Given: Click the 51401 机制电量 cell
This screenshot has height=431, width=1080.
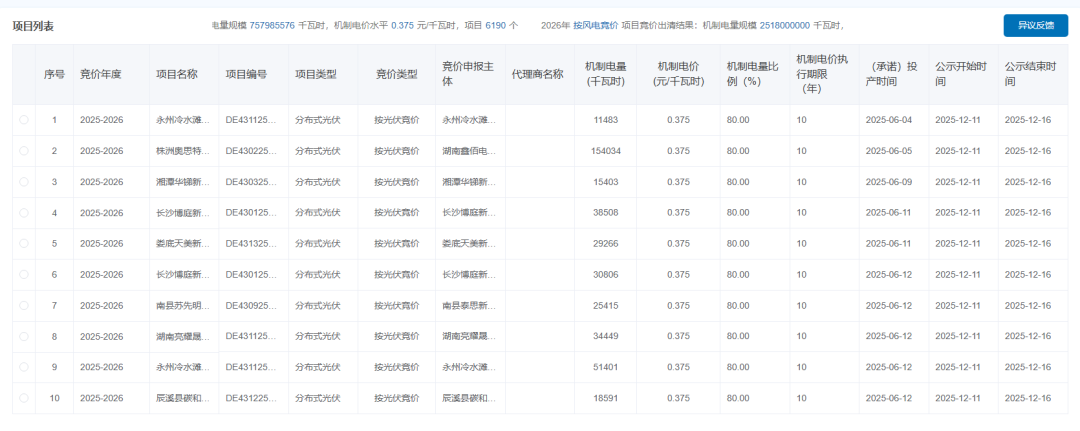Looking at the screenshot, I should (605, 367).
